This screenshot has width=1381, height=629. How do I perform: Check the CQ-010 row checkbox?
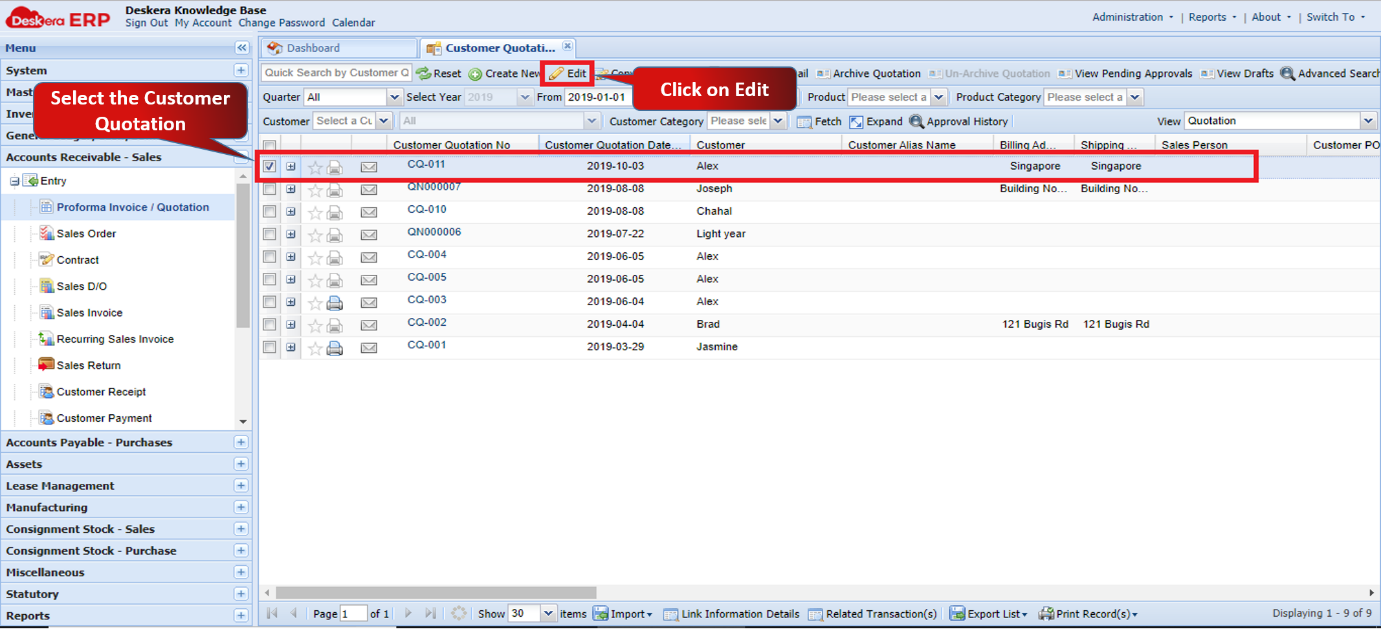point(270,212)
